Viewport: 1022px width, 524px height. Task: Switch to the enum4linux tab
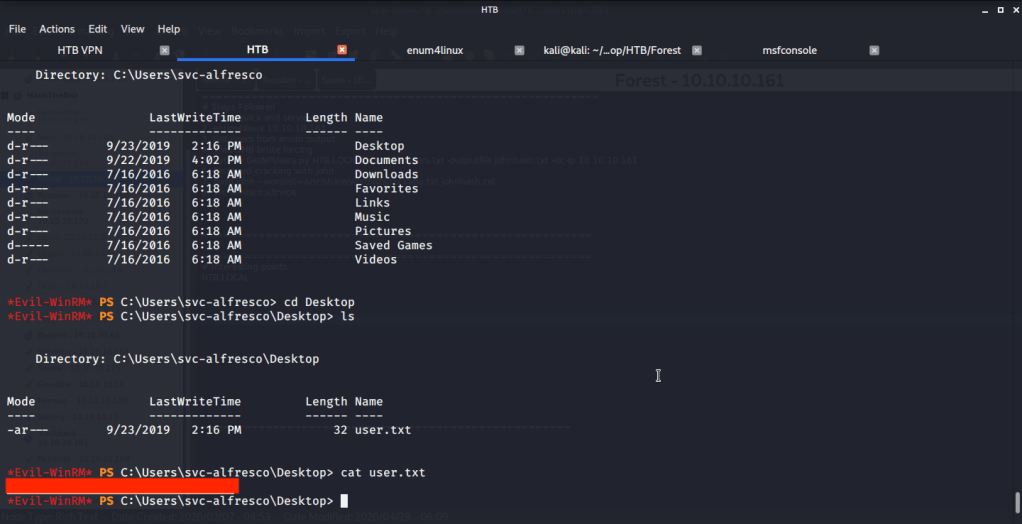tap(434, 50)
